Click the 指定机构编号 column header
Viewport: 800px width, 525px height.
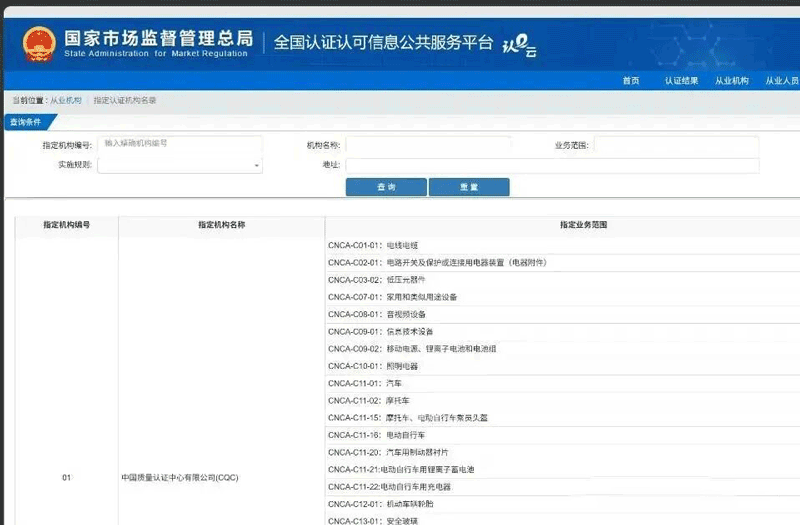pyautogui.click(x=67, y=224)
